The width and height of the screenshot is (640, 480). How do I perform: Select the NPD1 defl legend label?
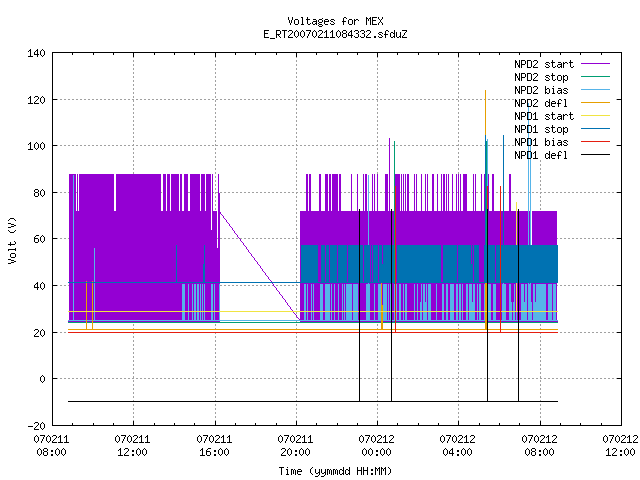pyautogui.click(x=540, y=155)
